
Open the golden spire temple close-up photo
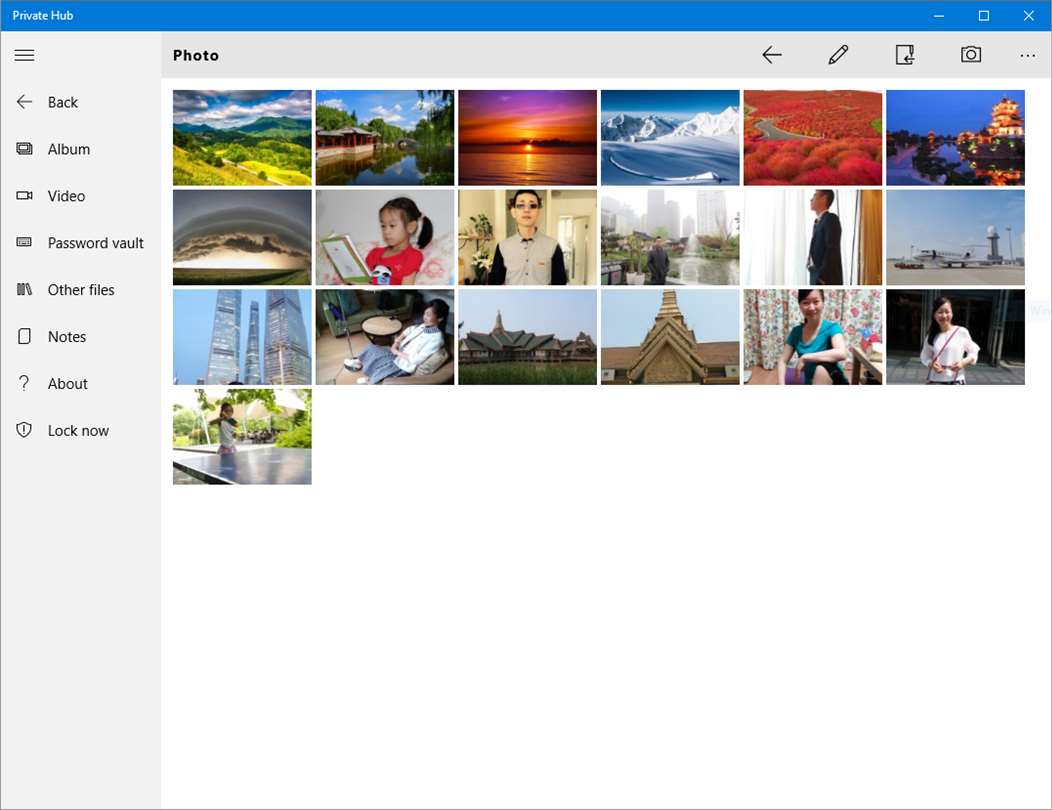(x=670, y=337)
